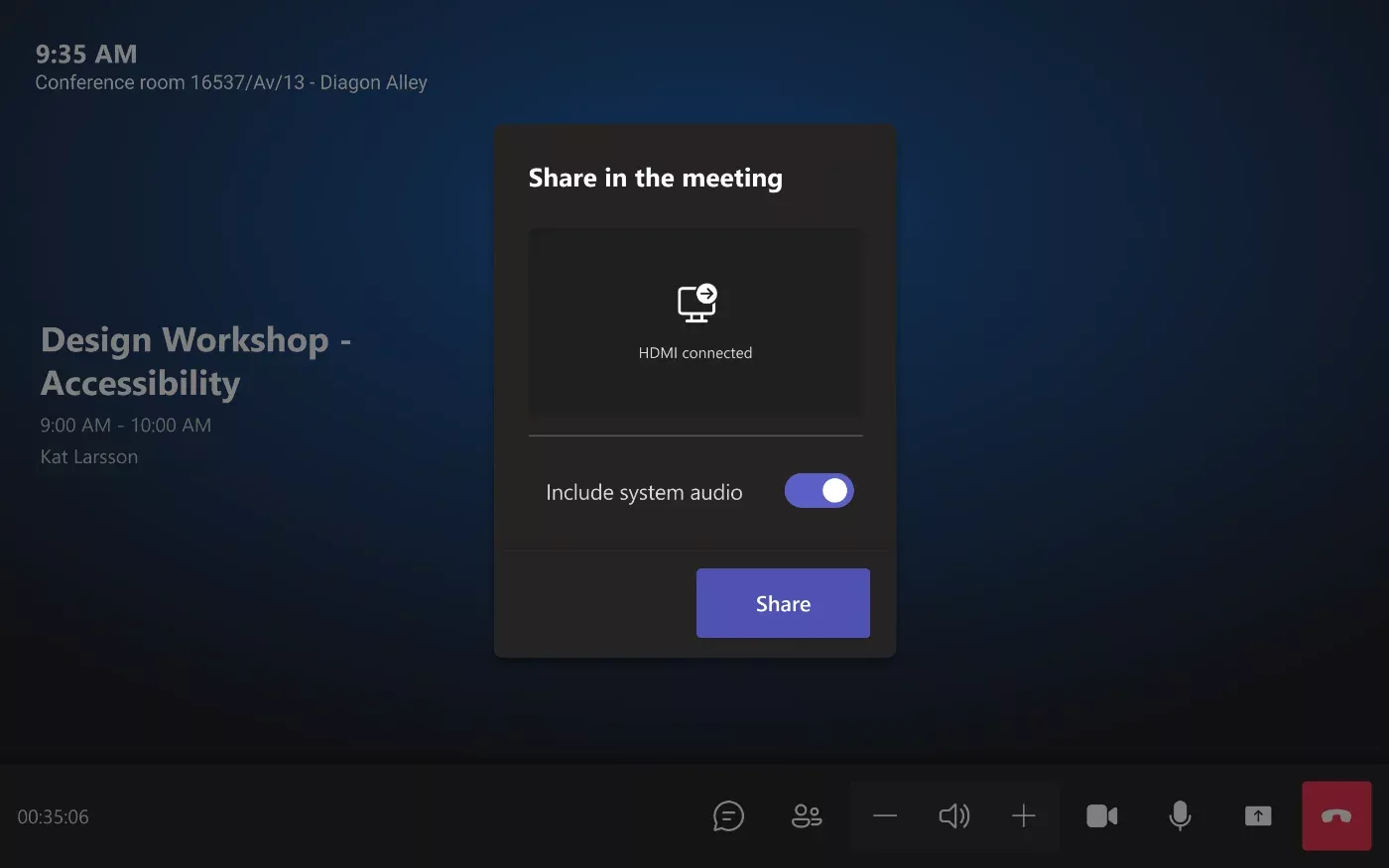Click the speaker volume icon
1389x868 pixels.
pos(954,816)
